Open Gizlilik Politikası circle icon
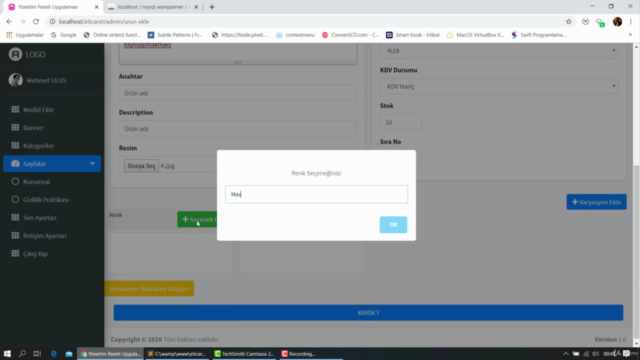 point(15,199)
